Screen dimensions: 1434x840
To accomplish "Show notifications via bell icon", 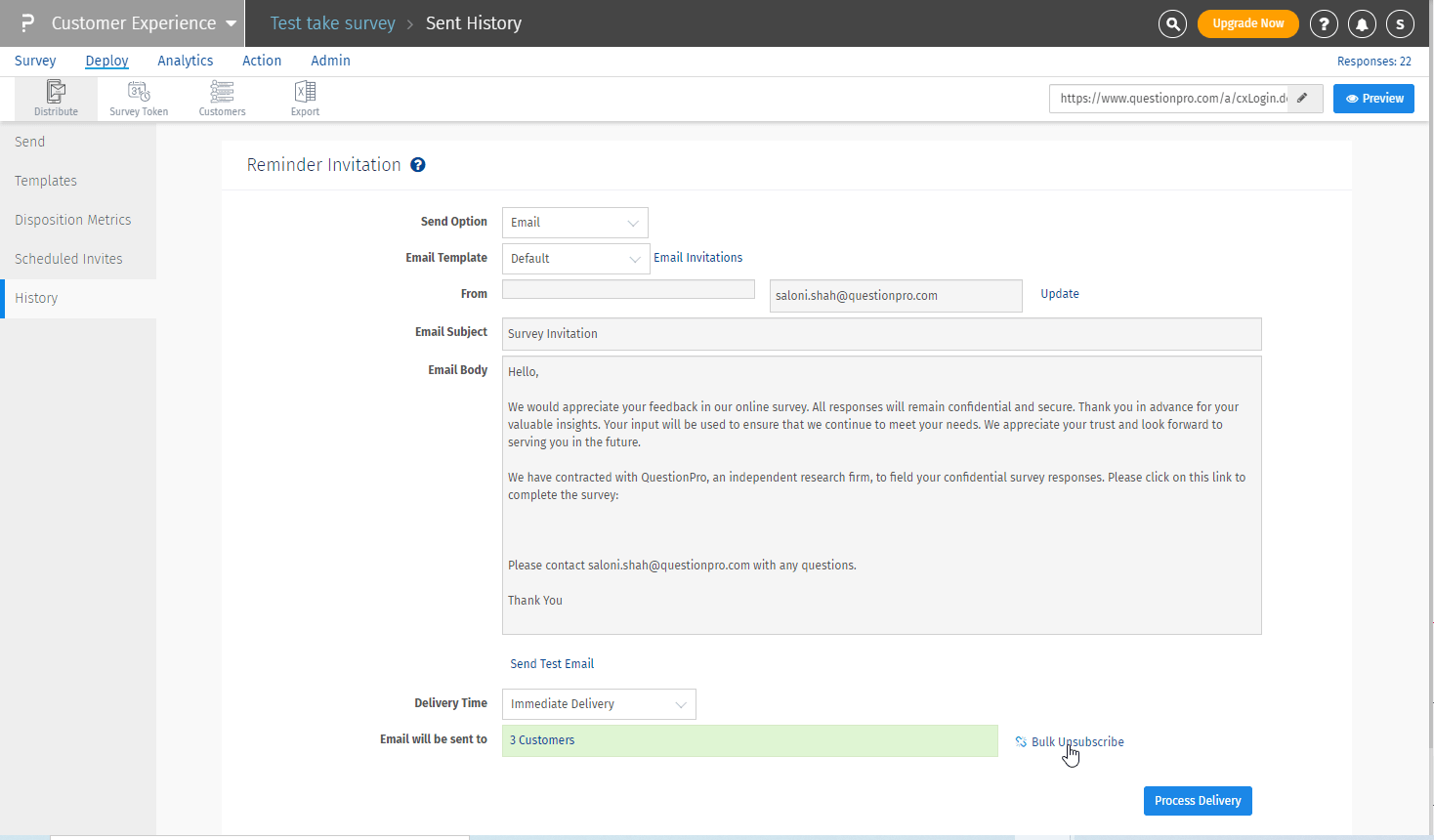I will pyautogui.click(x=1362, y=23).
